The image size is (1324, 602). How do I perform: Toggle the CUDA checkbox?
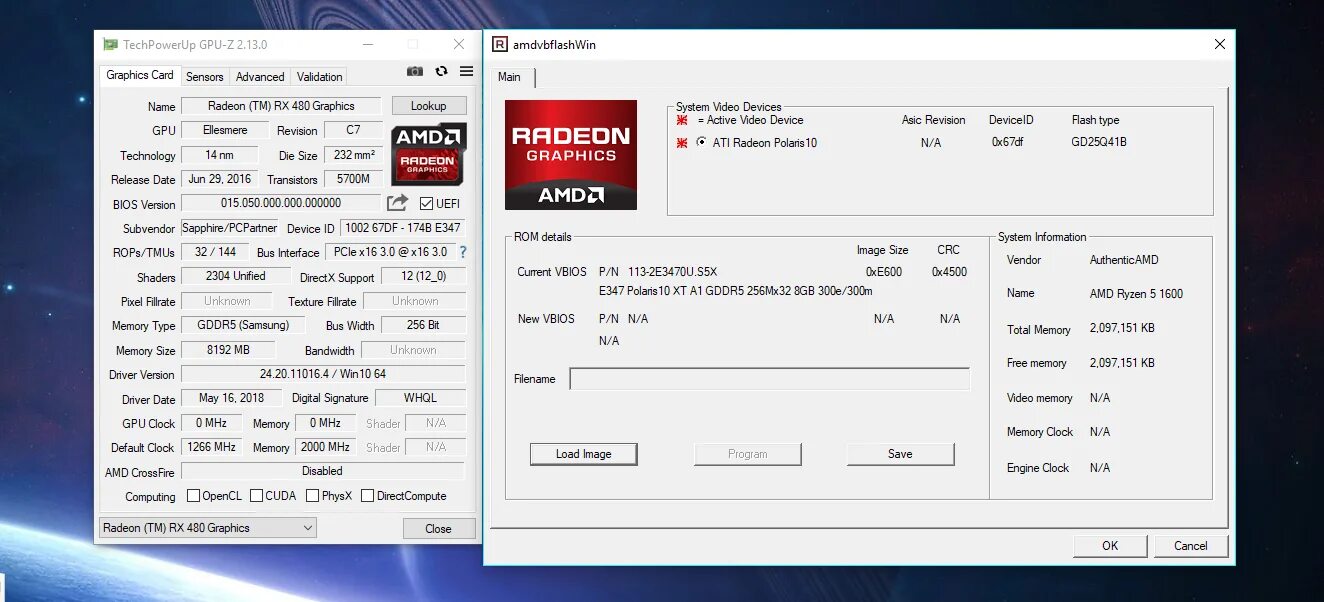click(x=257, y=496)
